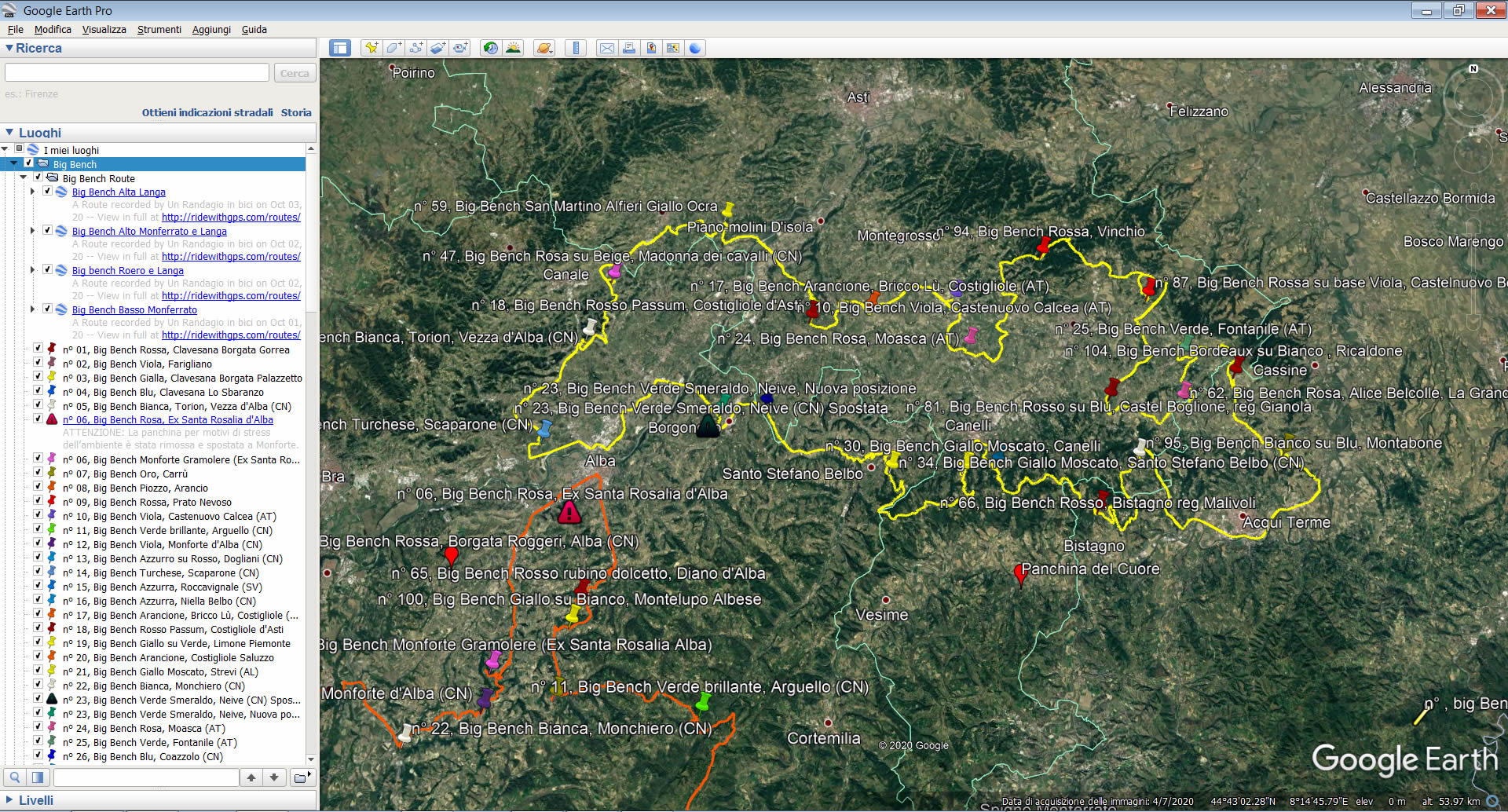This screenshot has width=1508, height=812.
Task: Open the planet switcher (Saturn icon)
Action: [544, 48]
